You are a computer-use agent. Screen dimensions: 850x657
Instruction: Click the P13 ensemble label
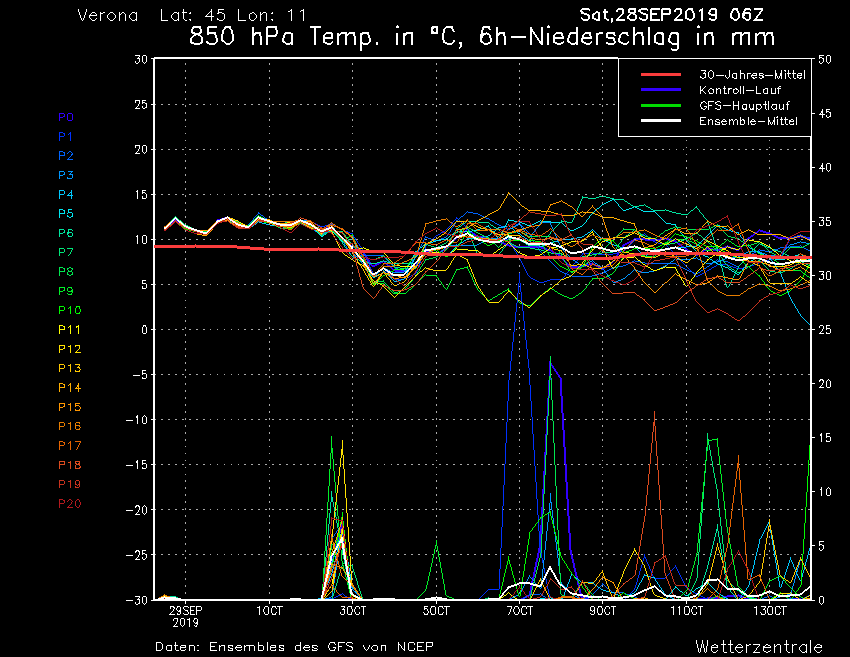[69, 368]
